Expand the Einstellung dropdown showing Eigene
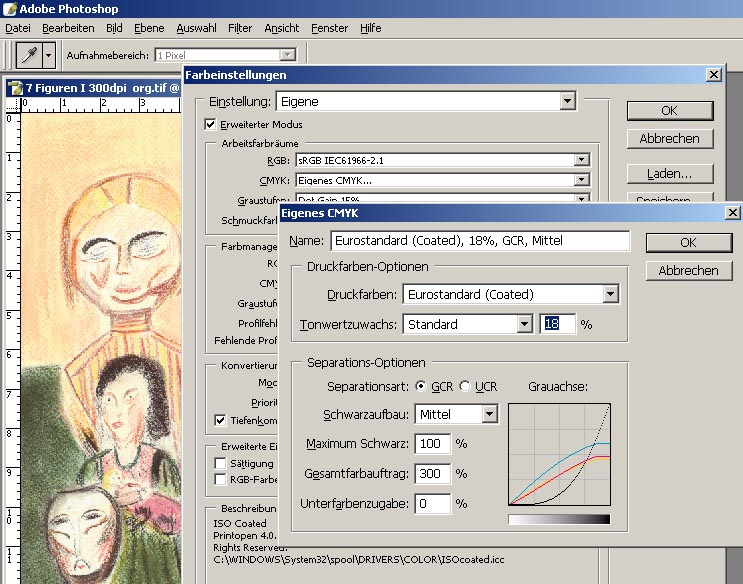The height and width of the screenshot is (584, 743). [x=567, y=101]
